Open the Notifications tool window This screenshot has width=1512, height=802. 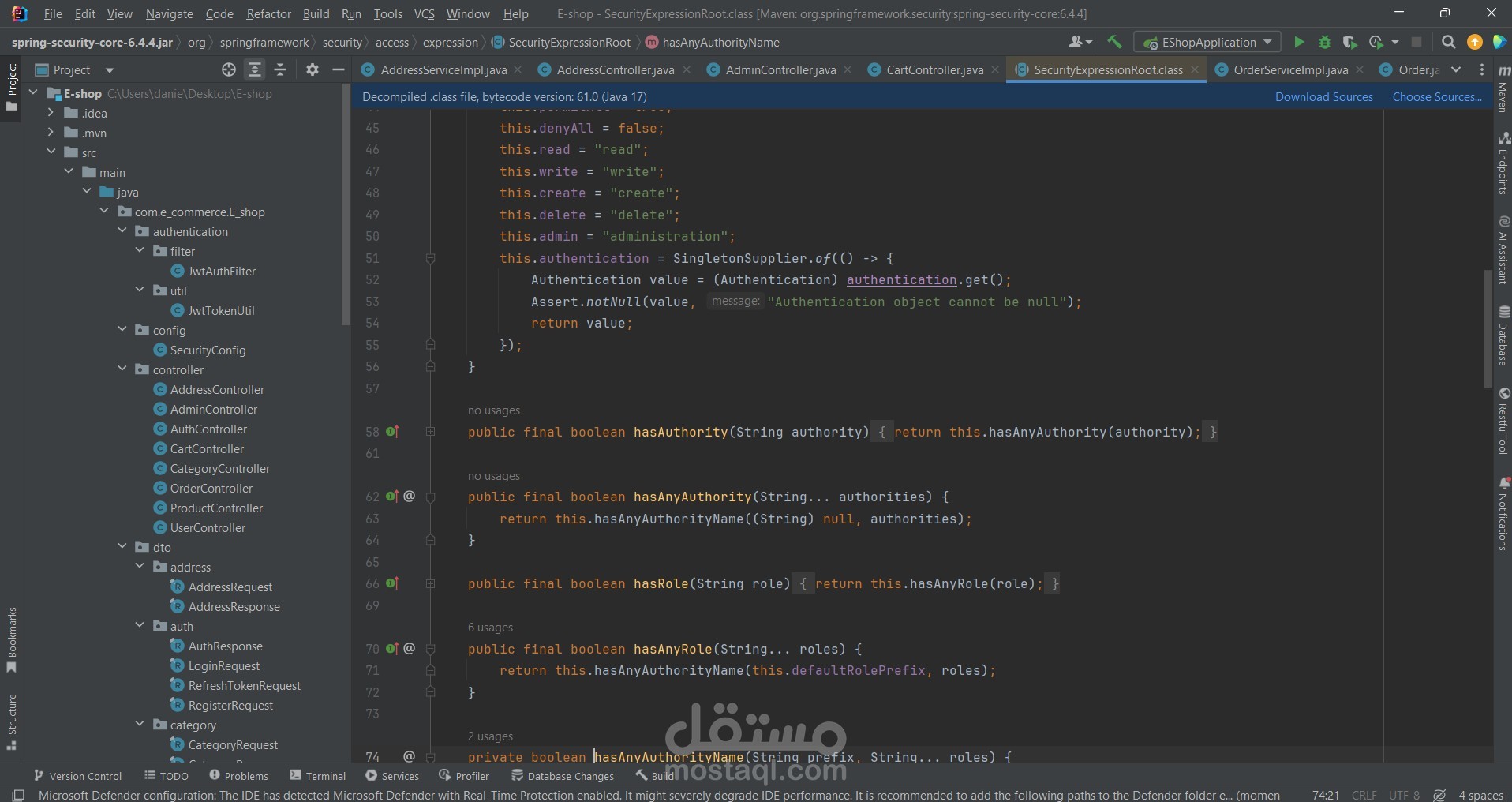pos(1503,512)
